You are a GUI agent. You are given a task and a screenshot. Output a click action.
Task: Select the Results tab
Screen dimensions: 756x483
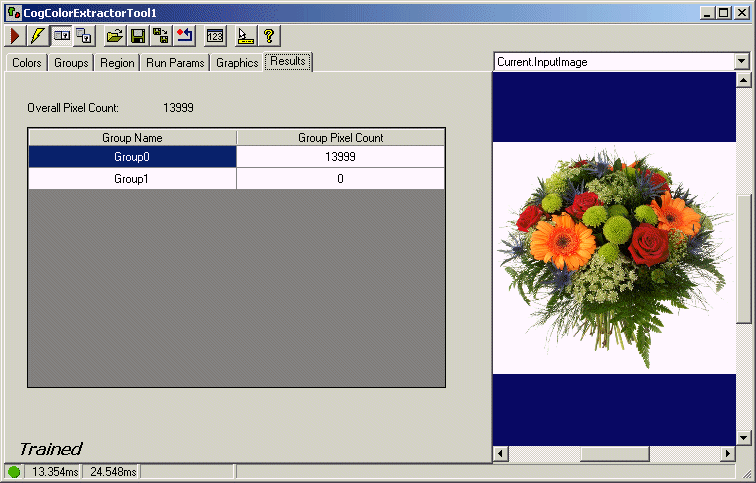click(x=288, y=61)
